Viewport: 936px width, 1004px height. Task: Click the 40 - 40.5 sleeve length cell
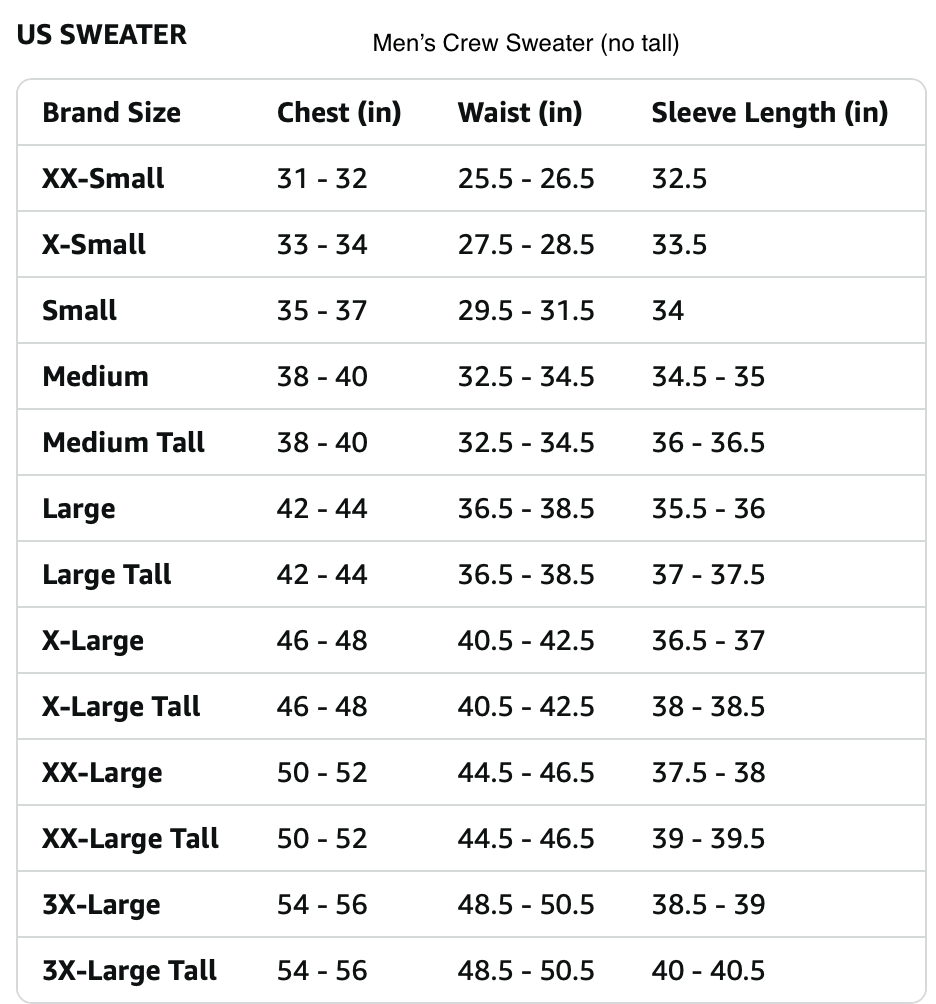tap(708, 971)
